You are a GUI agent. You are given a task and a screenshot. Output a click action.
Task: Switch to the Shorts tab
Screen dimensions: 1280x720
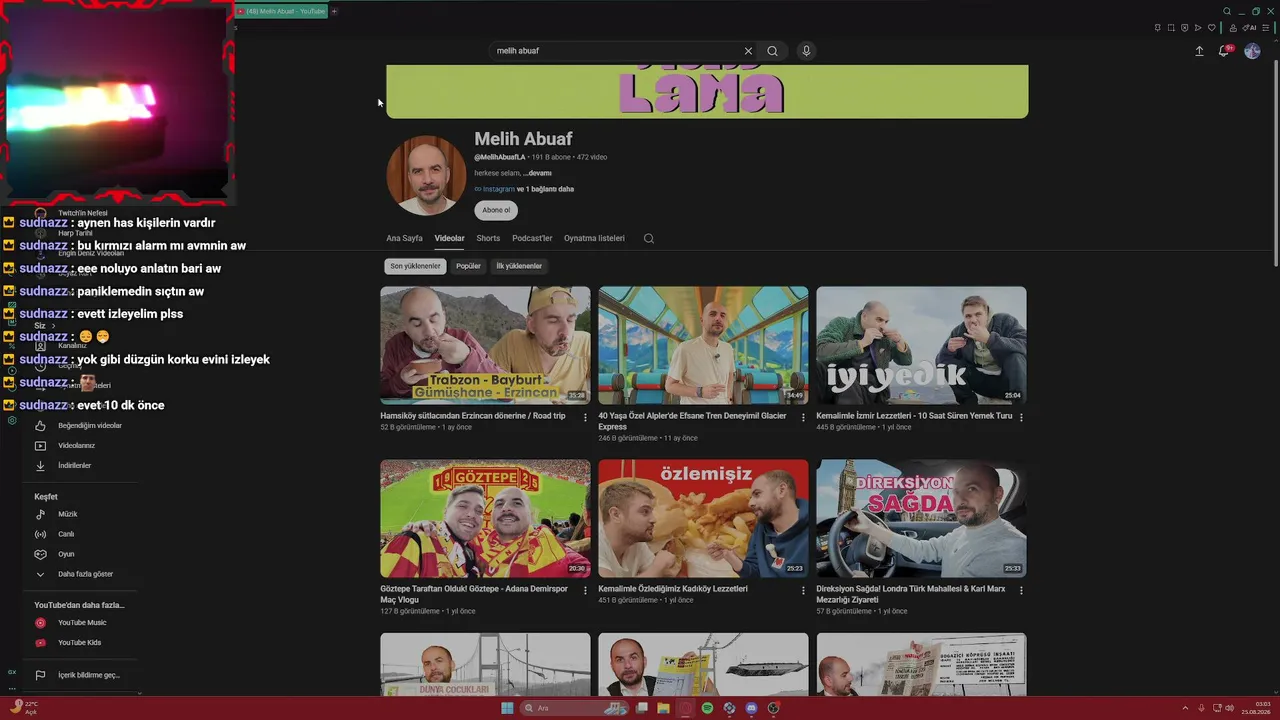(x=488, y=239)
